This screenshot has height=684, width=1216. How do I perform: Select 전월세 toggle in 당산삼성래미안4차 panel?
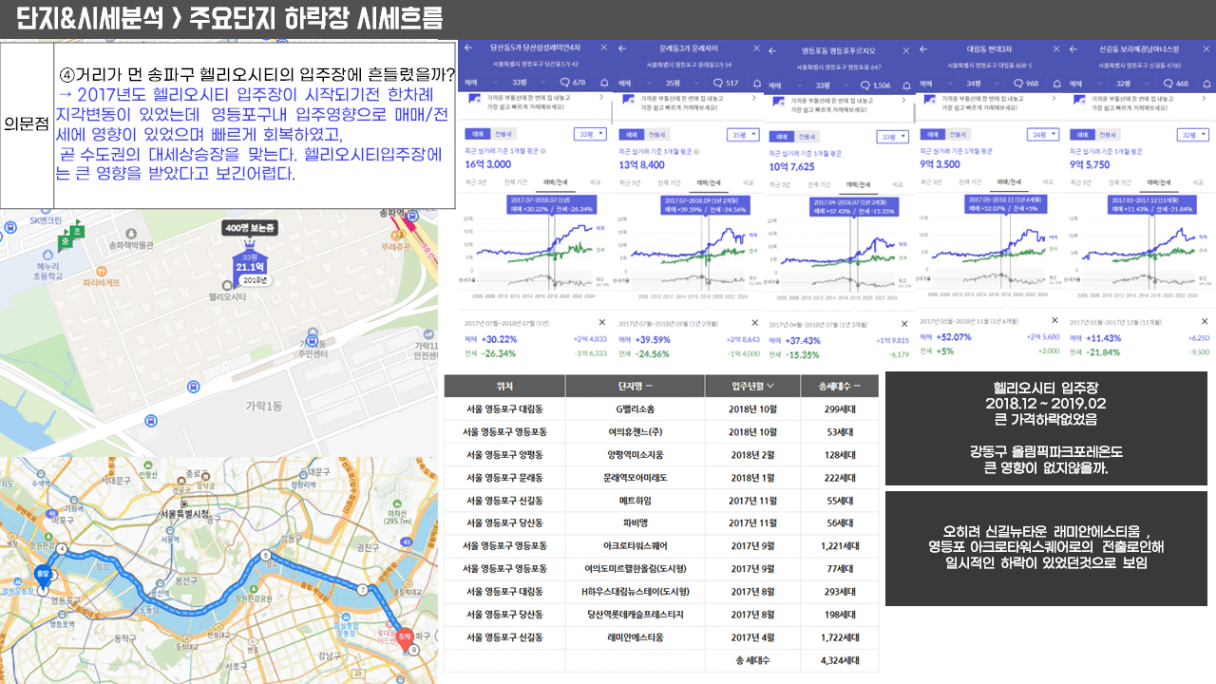[x=501, y=132]
